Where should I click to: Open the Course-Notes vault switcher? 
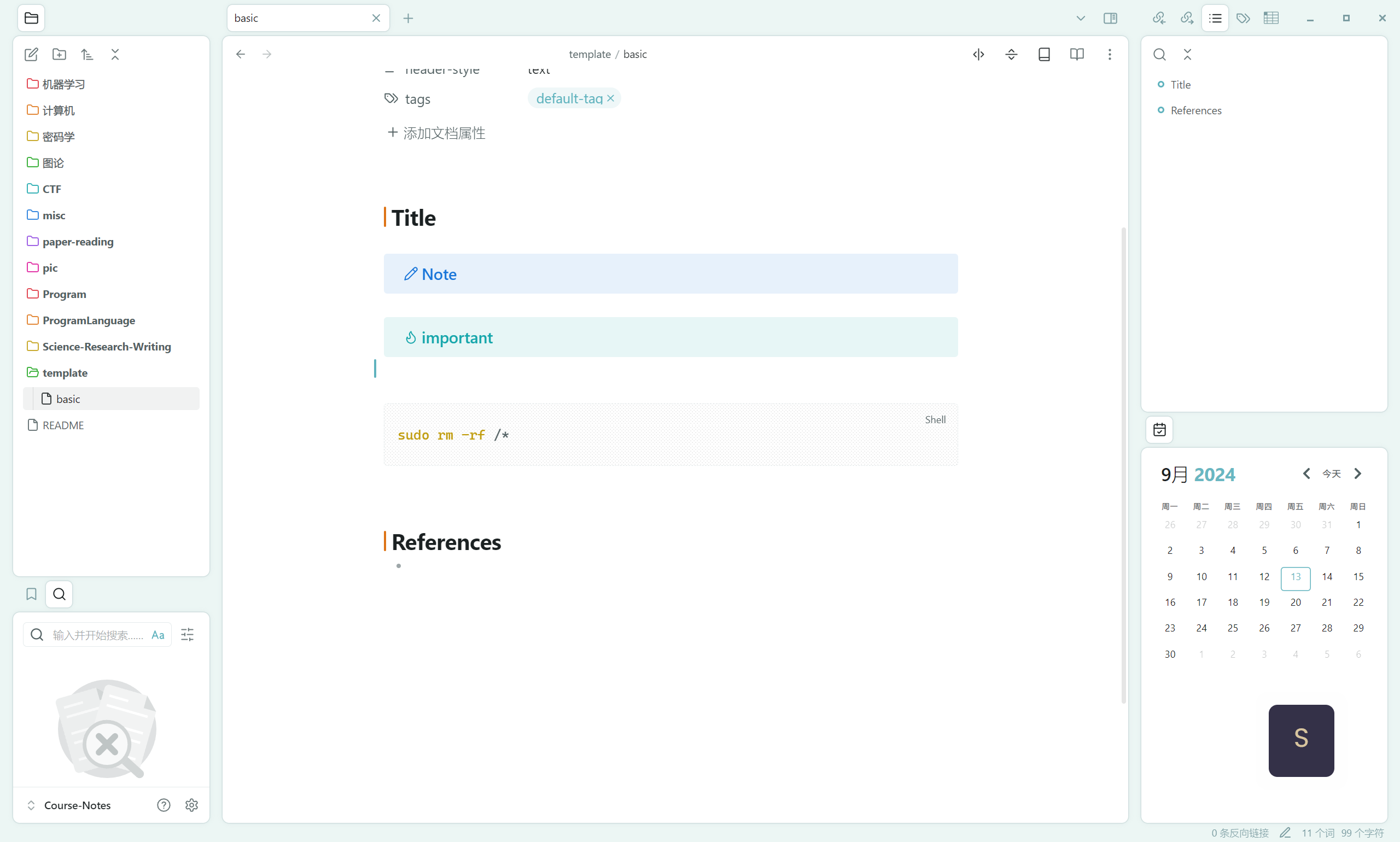coord(77,805)
